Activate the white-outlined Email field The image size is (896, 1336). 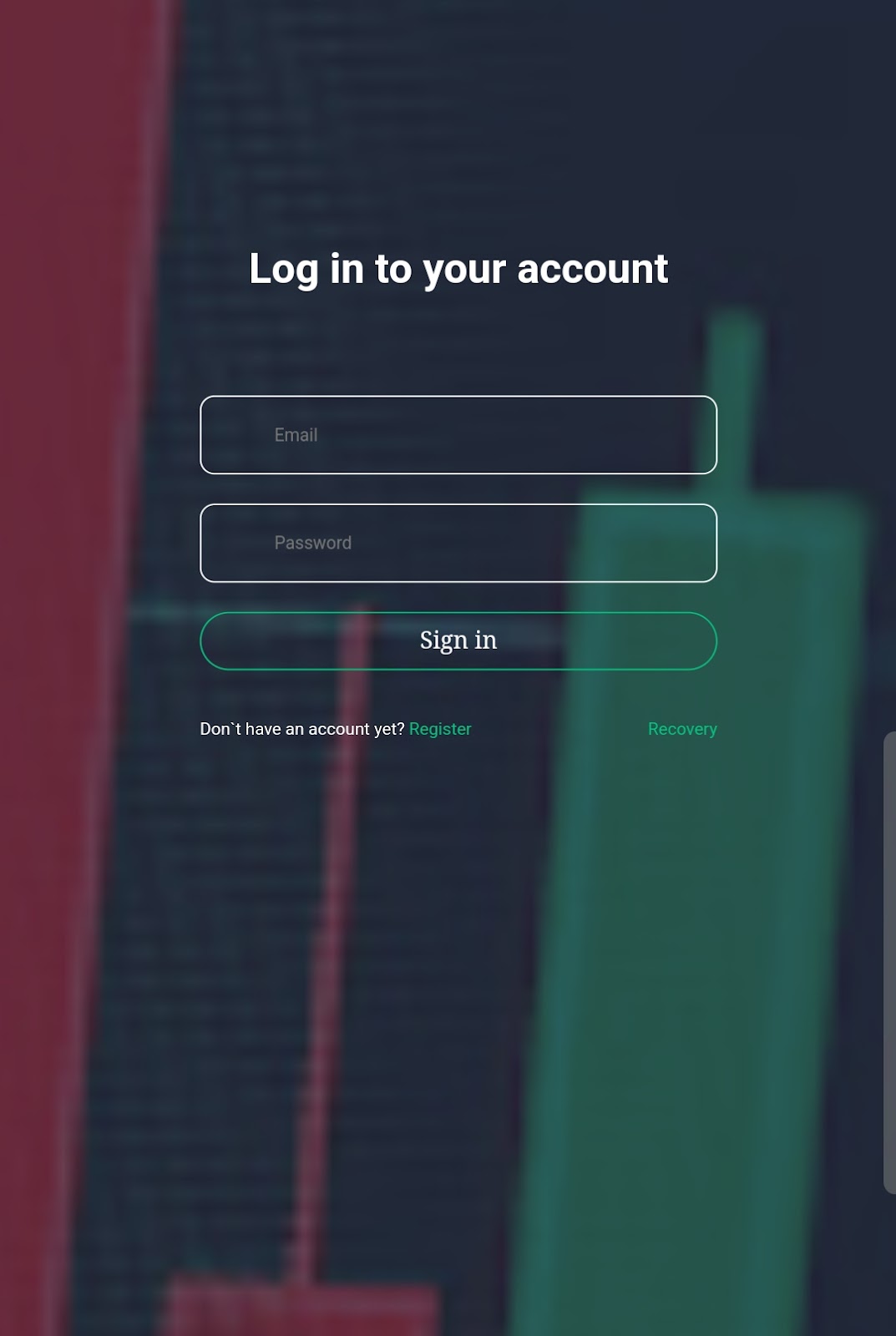tap(458, 435)
